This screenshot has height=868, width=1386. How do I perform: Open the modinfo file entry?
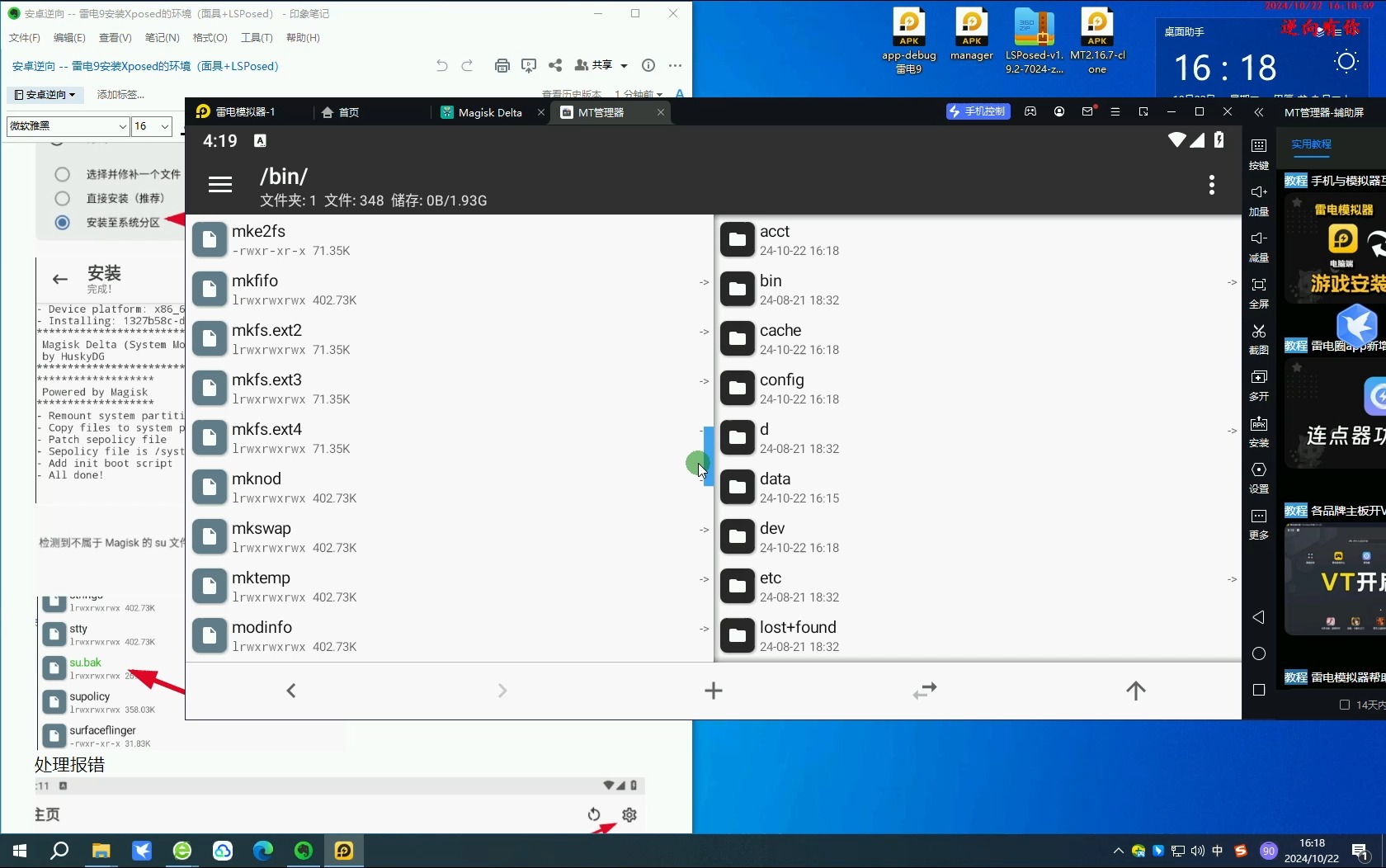[450, 635]
